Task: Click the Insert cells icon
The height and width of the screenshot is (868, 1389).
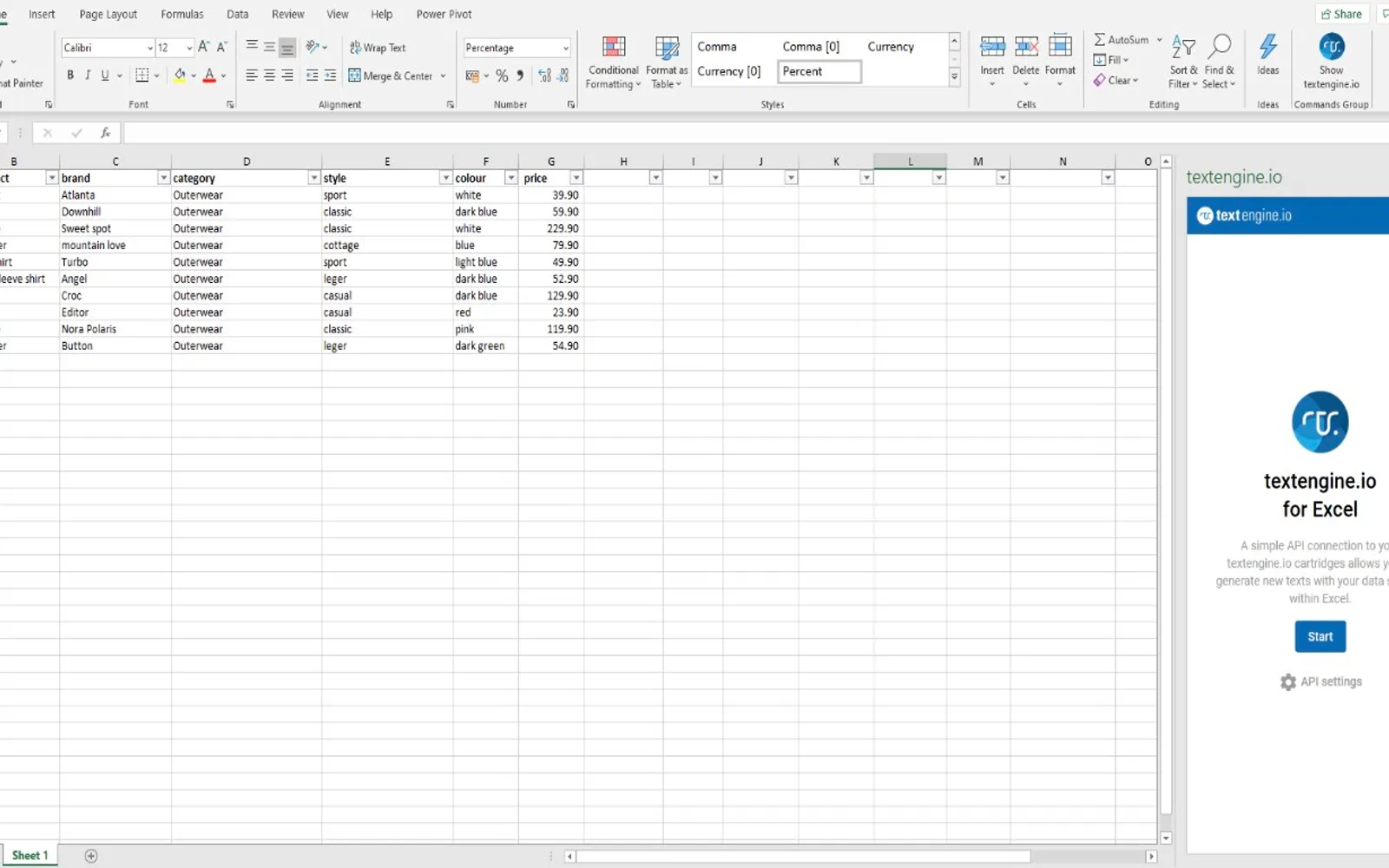Action: (992, 47)
